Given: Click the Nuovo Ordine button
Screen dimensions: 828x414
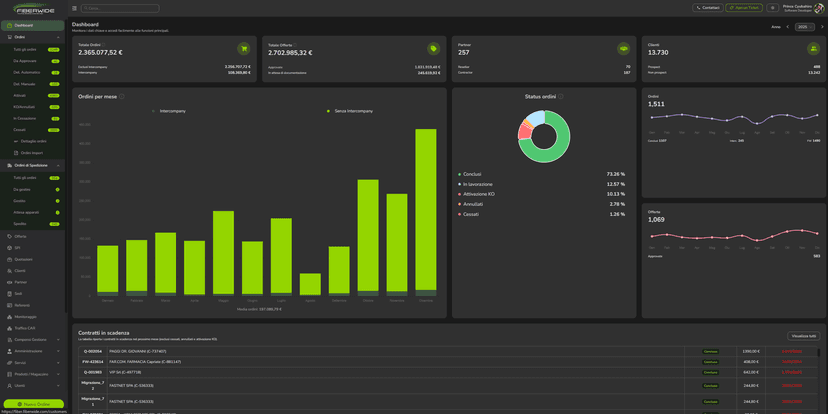Looking at the screenshot, I should (x=33, y=404).
